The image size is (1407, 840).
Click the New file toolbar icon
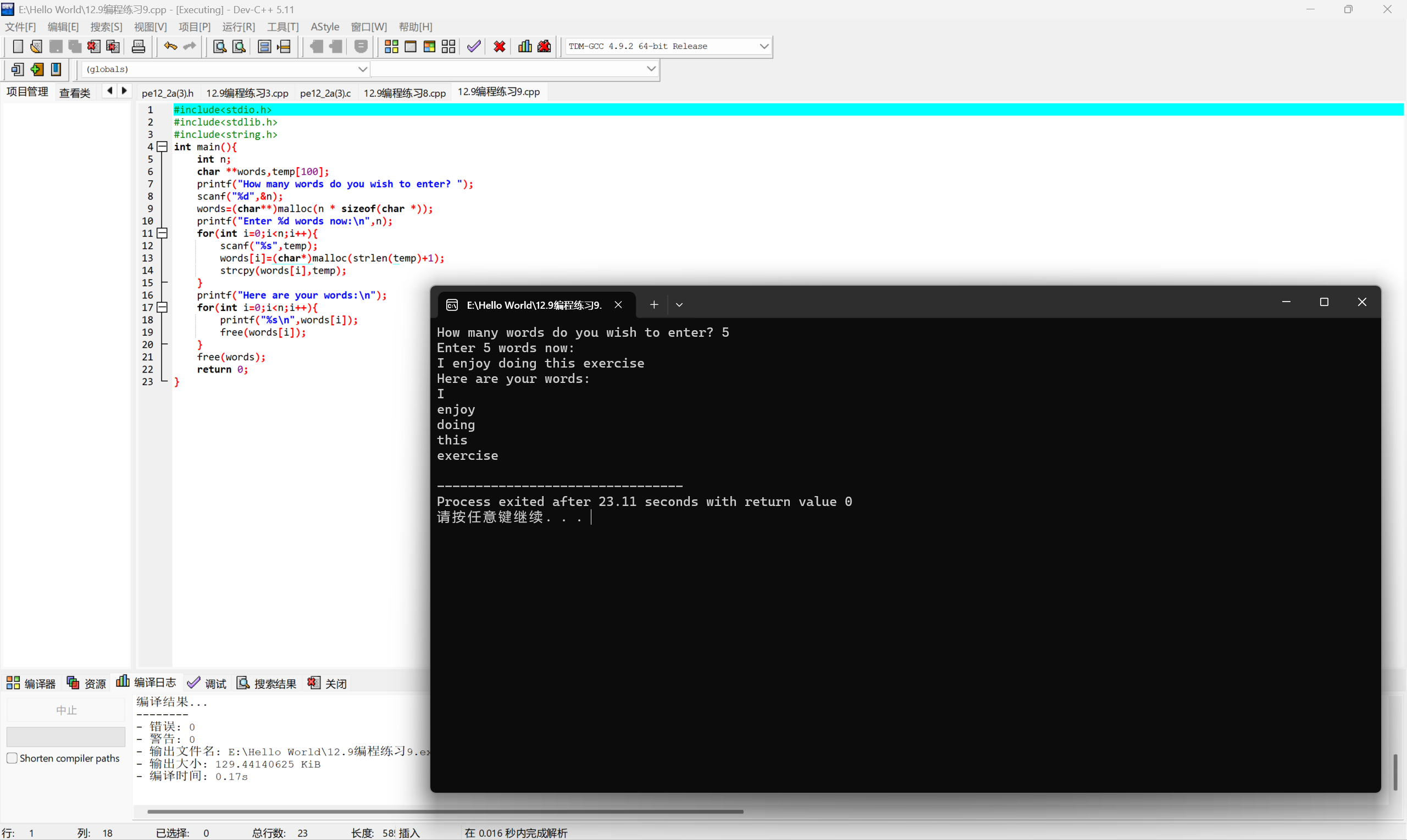(x=18, y=46)
